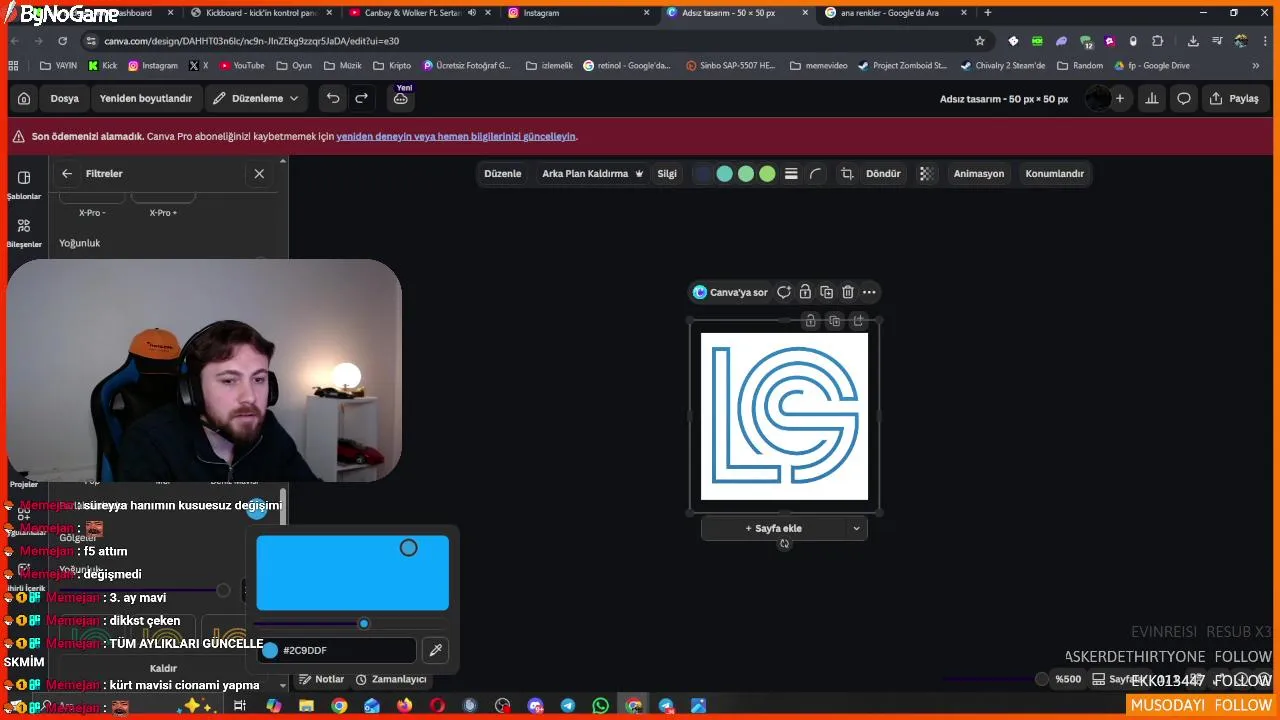Image resolution: width=1280 pixels, height=720 pixels.
Task: Open Chrome downloads icon
Action: (x=1193, y=41)
